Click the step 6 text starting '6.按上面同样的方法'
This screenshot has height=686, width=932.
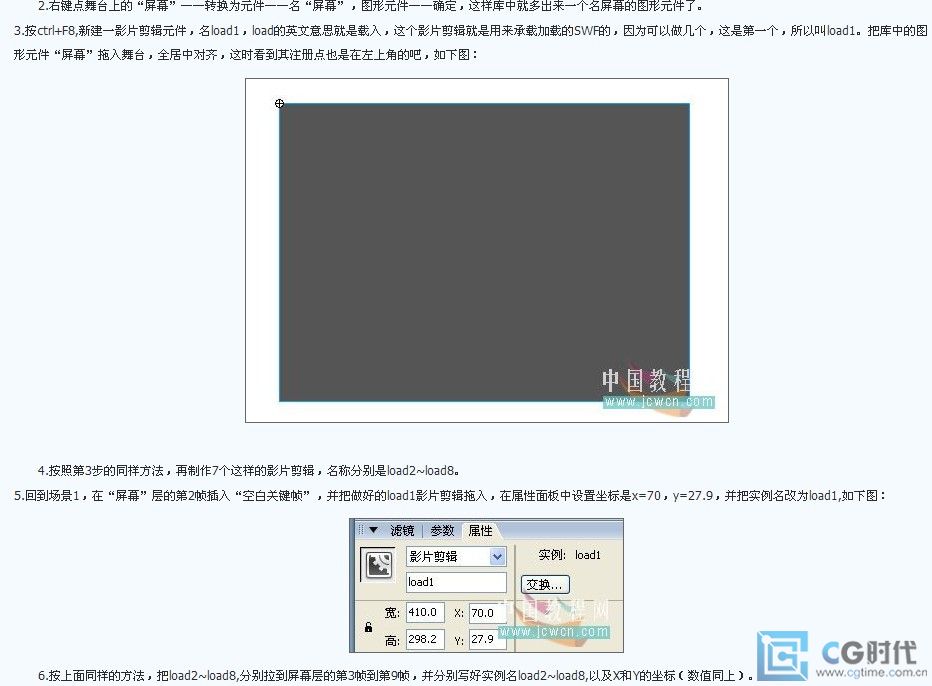[396, 676]
